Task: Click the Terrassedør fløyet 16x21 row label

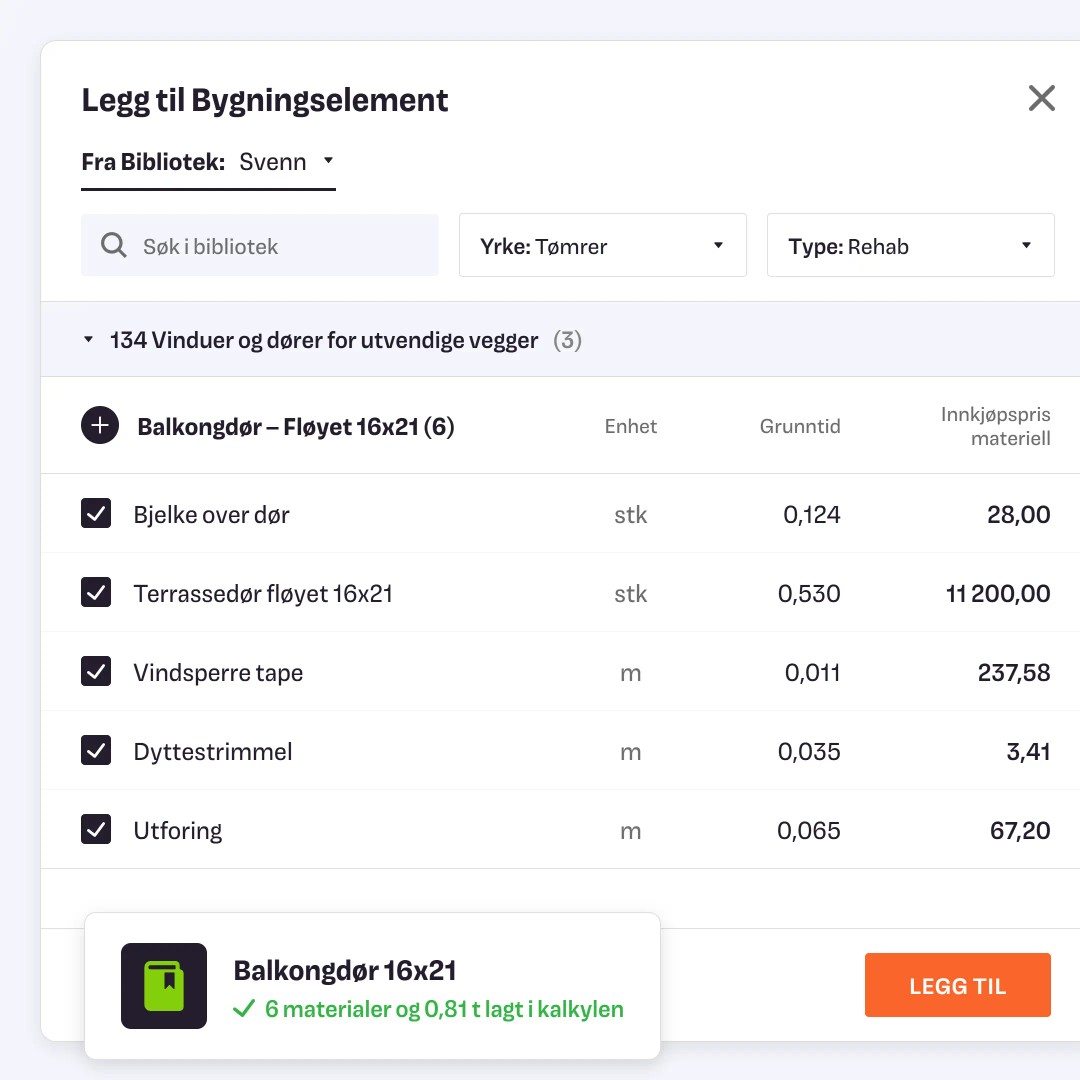Action: point(263,594)
